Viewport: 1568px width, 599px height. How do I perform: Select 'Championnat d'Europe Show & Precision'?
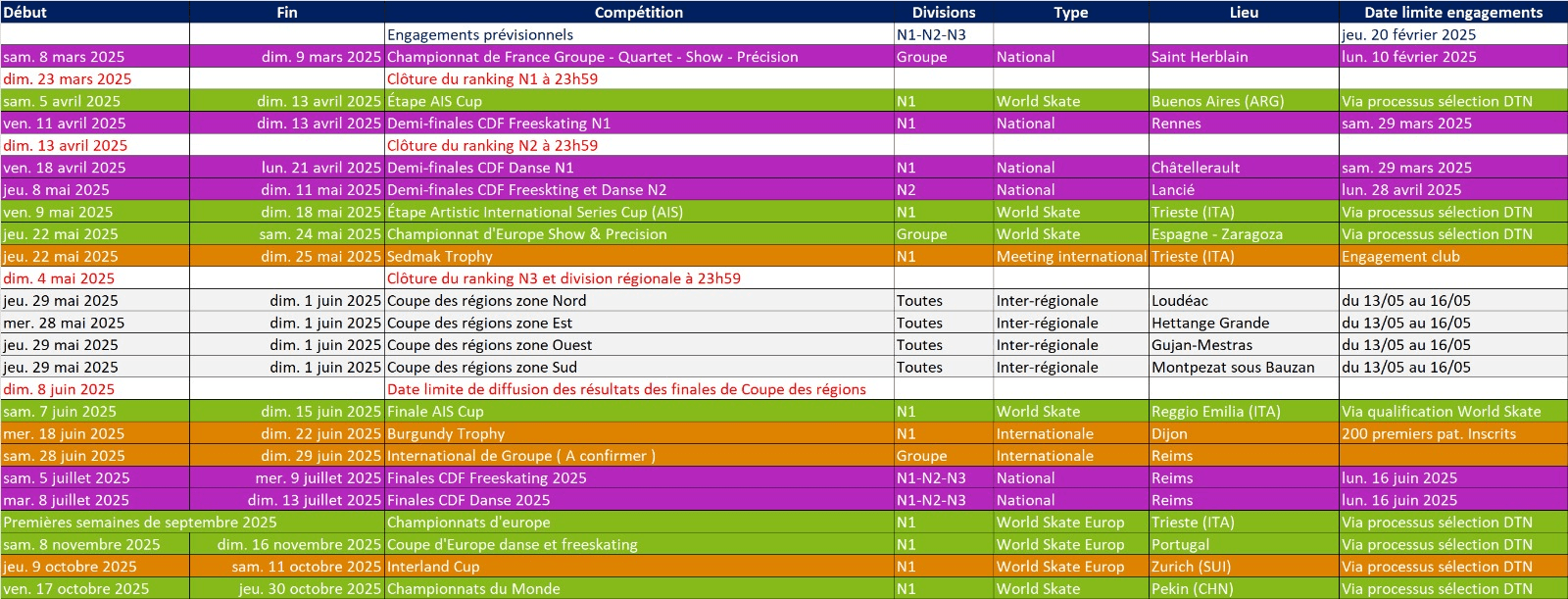click(x=639, y=234)
